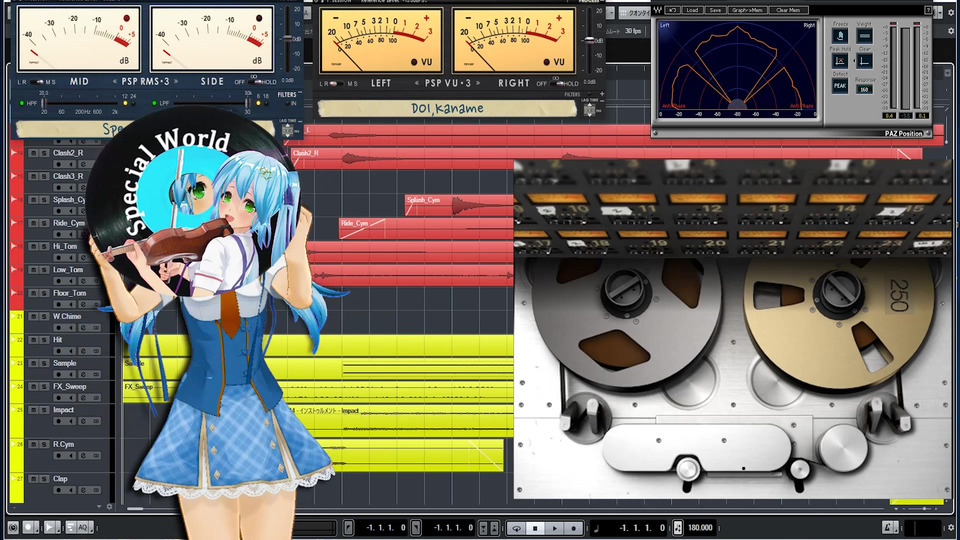Click the Ride_Cym audio clip
The height and width of the screenshot is (540, 960).
426,229
